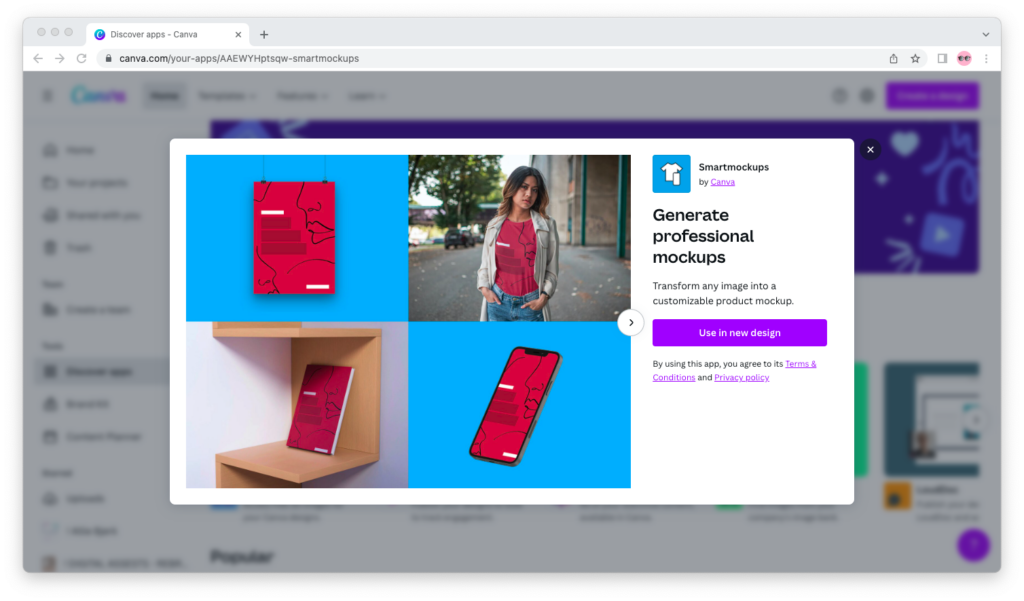Viewport: 1024px width, 601px height.
Task: Select the Discover apps - Canva tab
Action: (x=168, y=35)
